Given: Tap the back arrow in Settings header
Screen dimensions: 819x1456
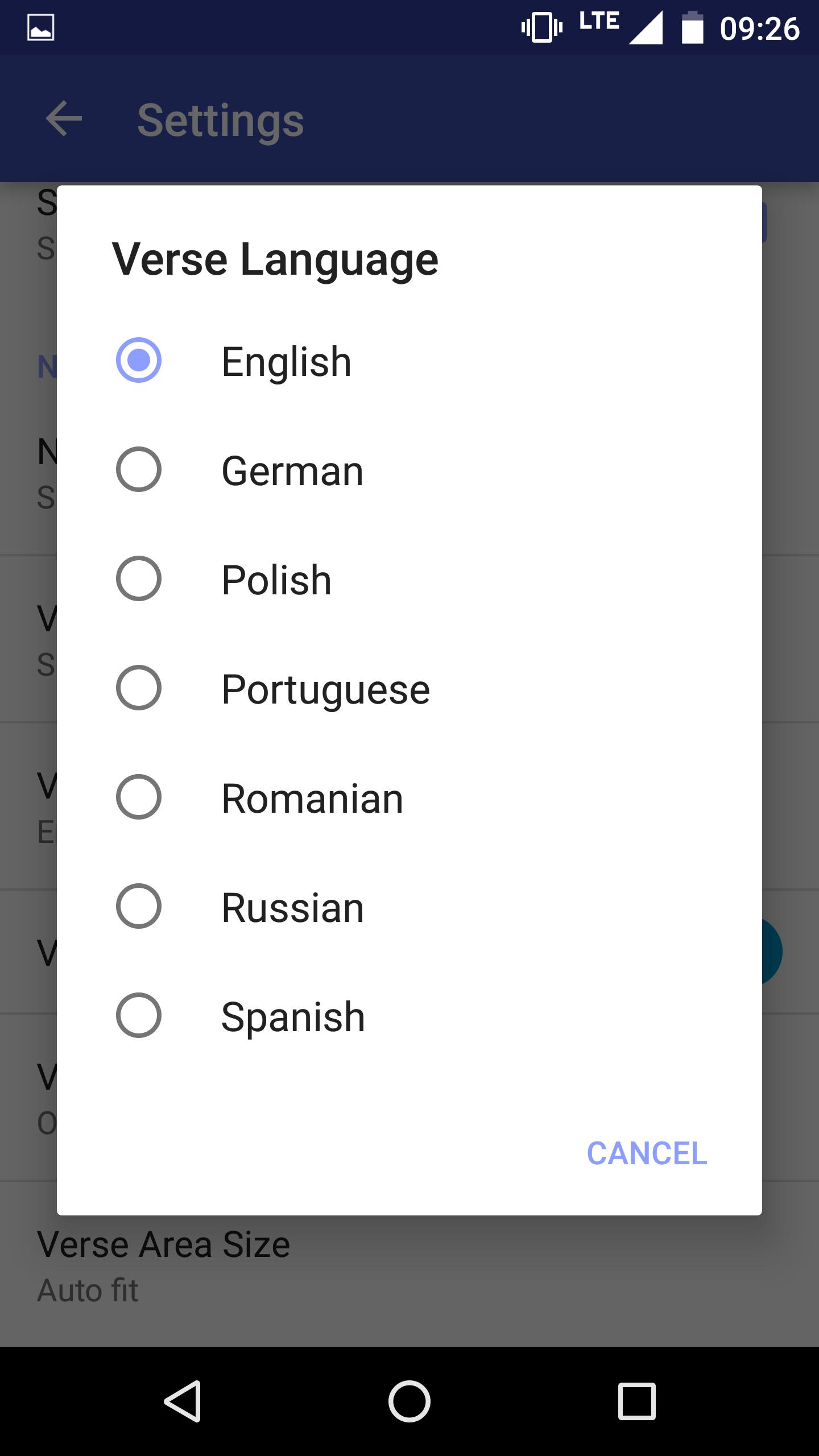Looking at the screenshot, I should pyautogui.click(x=64, y=119).
